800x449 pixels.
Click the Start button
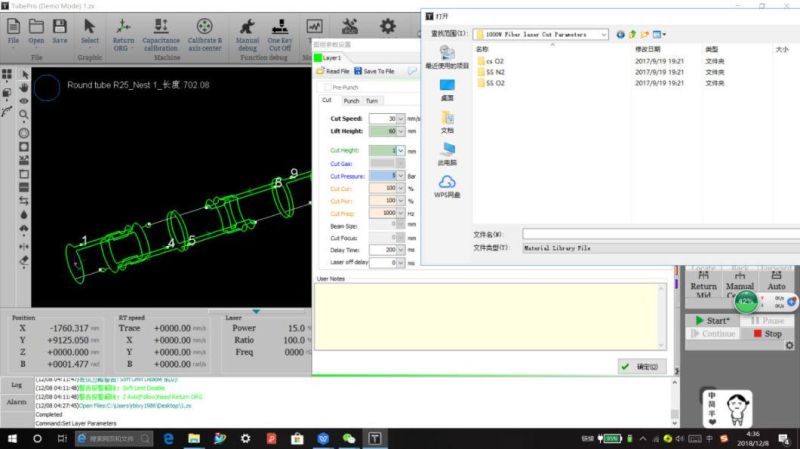(712, 320)
